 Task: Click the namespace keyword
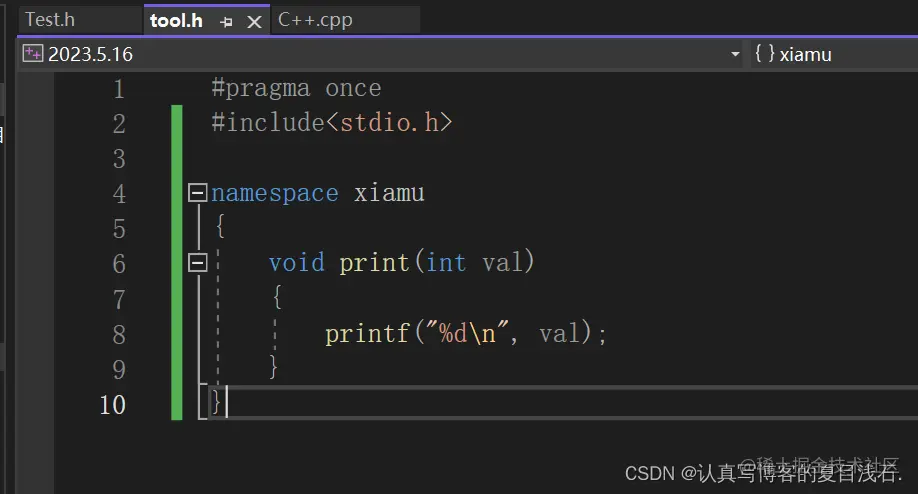275,193
